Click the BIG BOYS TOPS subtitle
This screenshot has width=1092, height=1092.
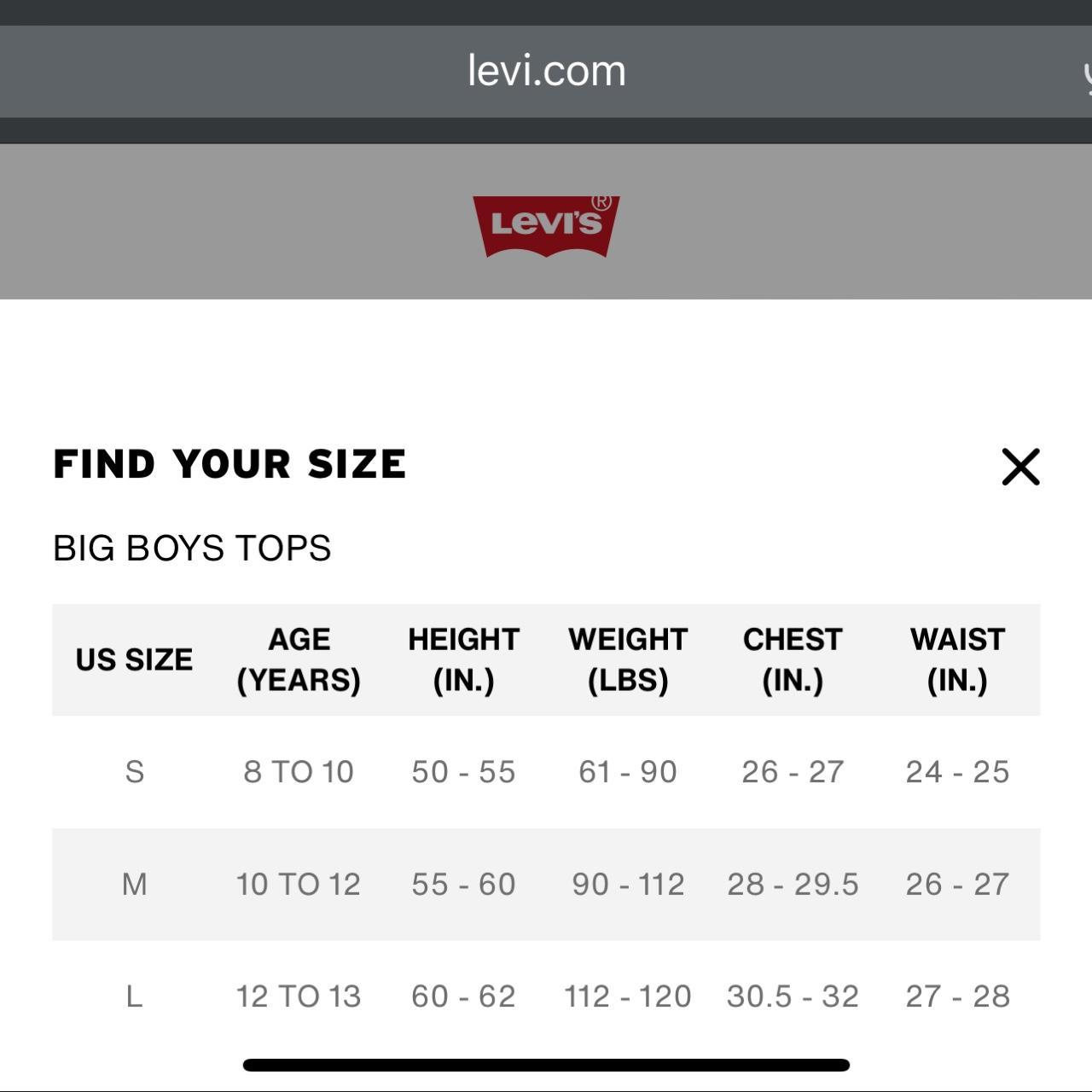(192, 548)
